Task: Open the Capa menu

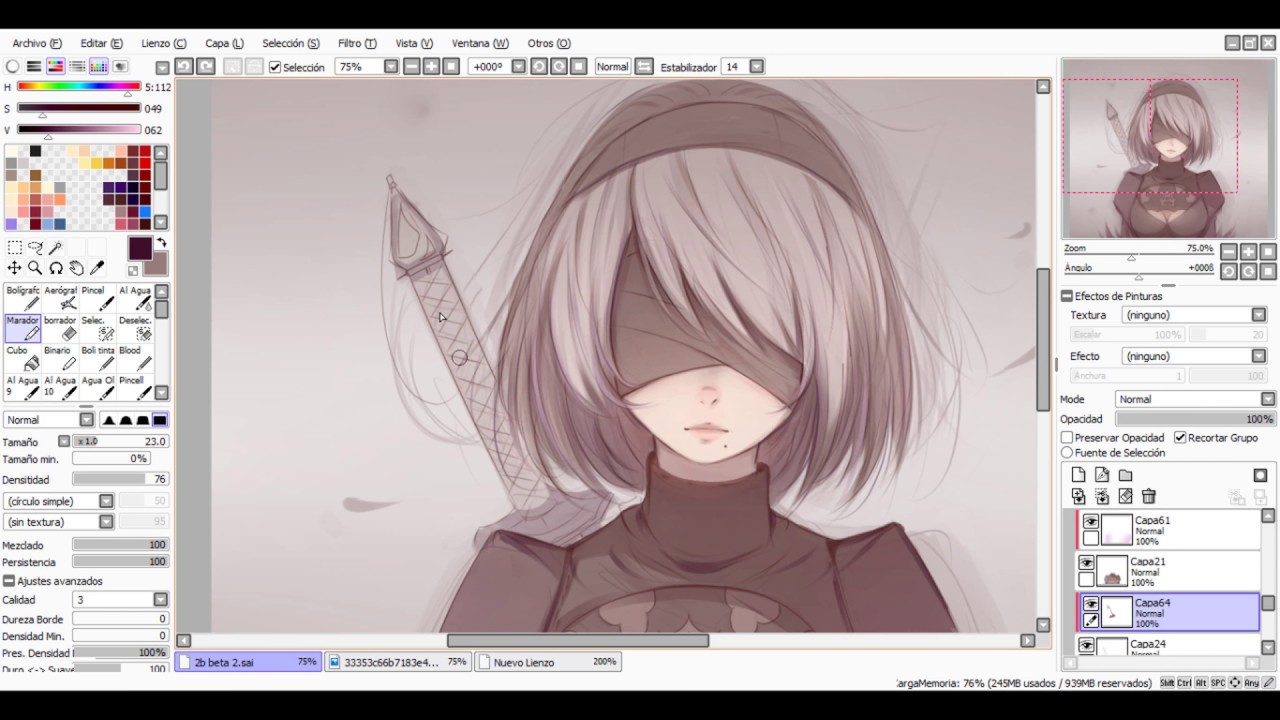Action: (x=224, y=43)
